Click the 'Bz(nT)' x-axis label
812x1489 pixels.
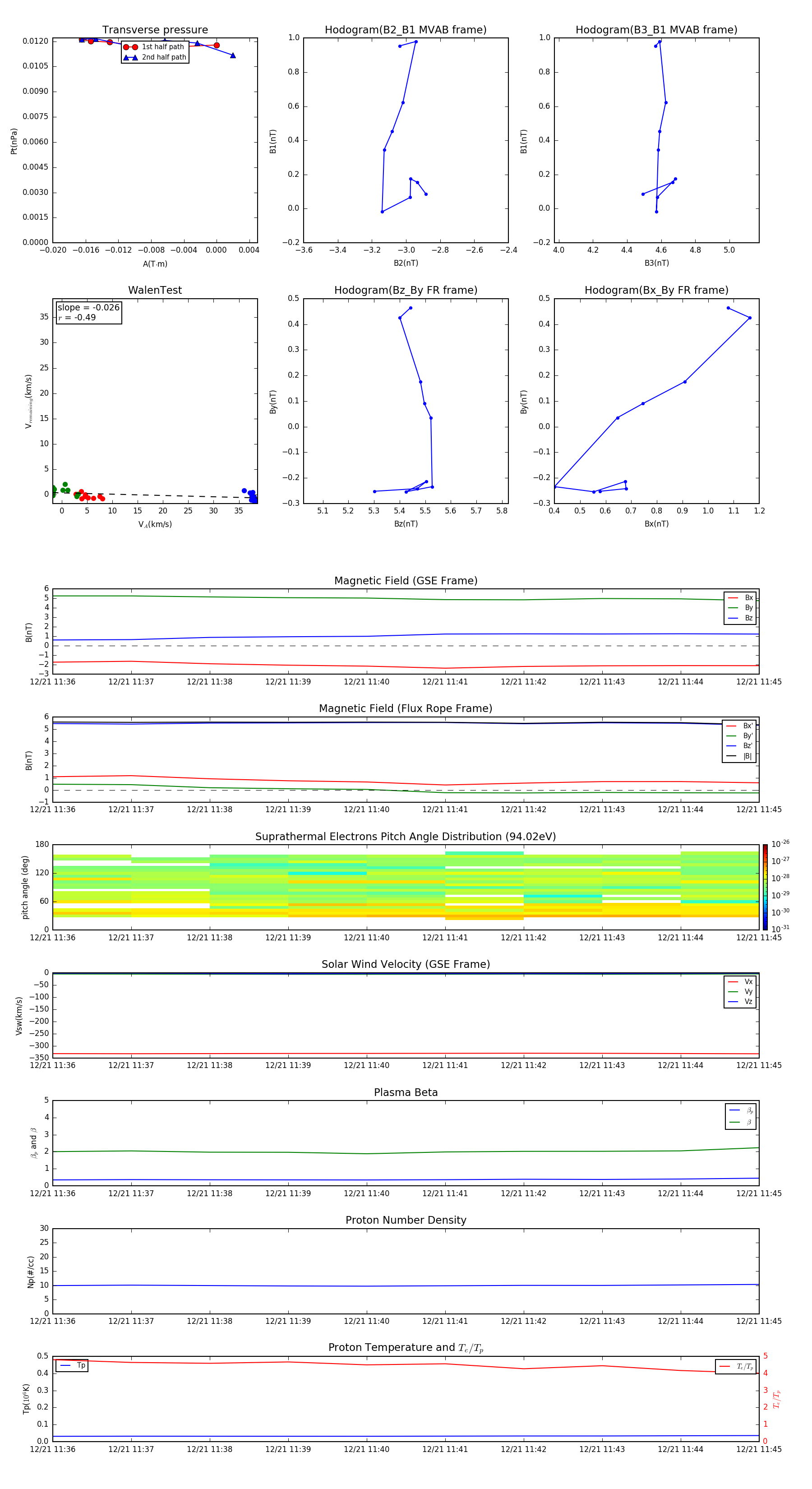pos(406,524)
